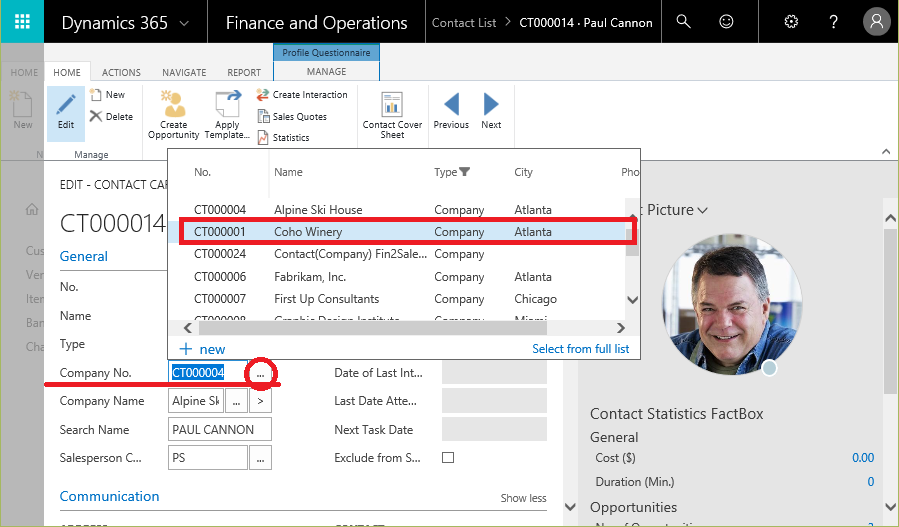Open the Company Name lookup ellipsis button
The image size is (899, 527).
[236, 401]
